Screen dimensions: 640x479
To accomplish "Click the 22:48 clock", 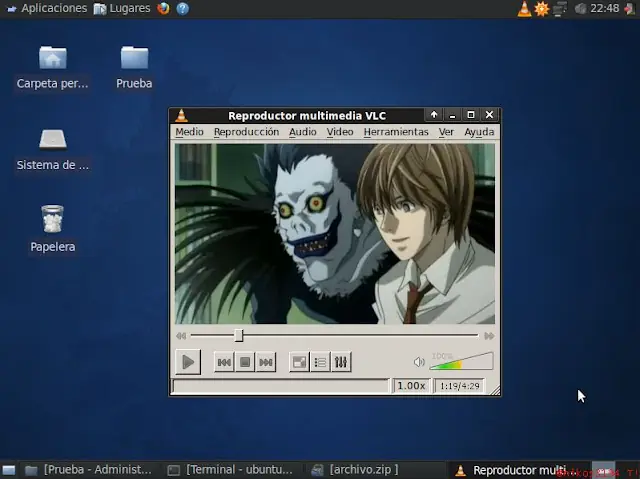I will (604, 8).
